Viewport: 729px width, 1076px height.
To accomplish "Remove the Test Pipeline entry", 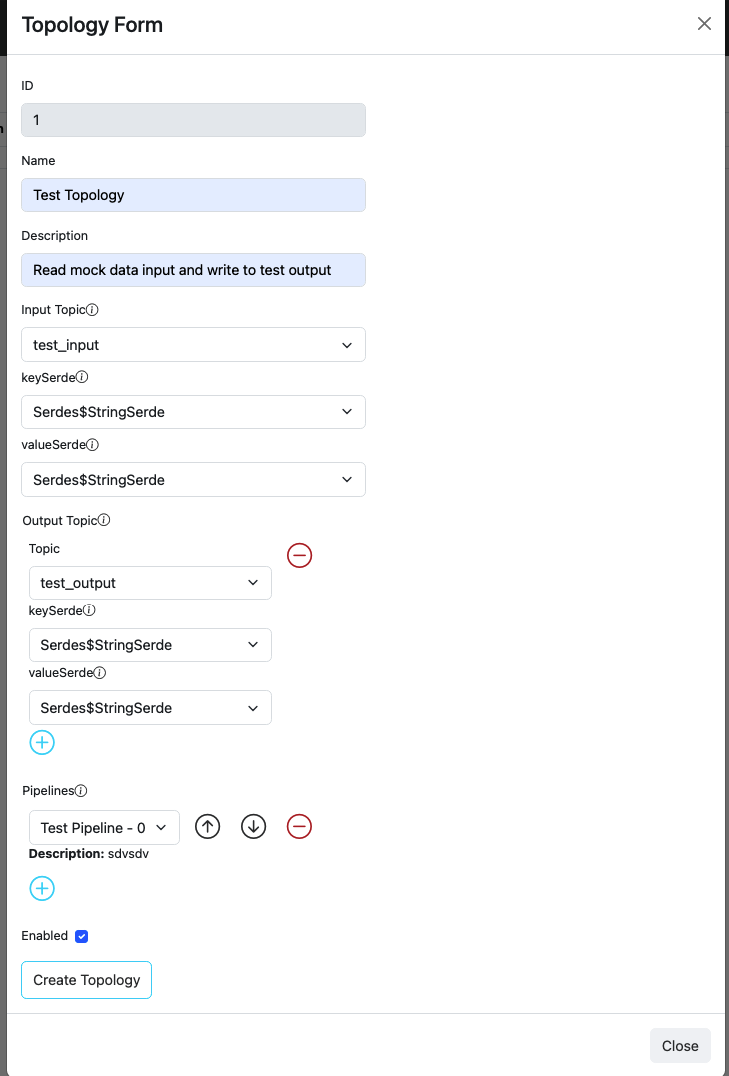I will 299,827.
